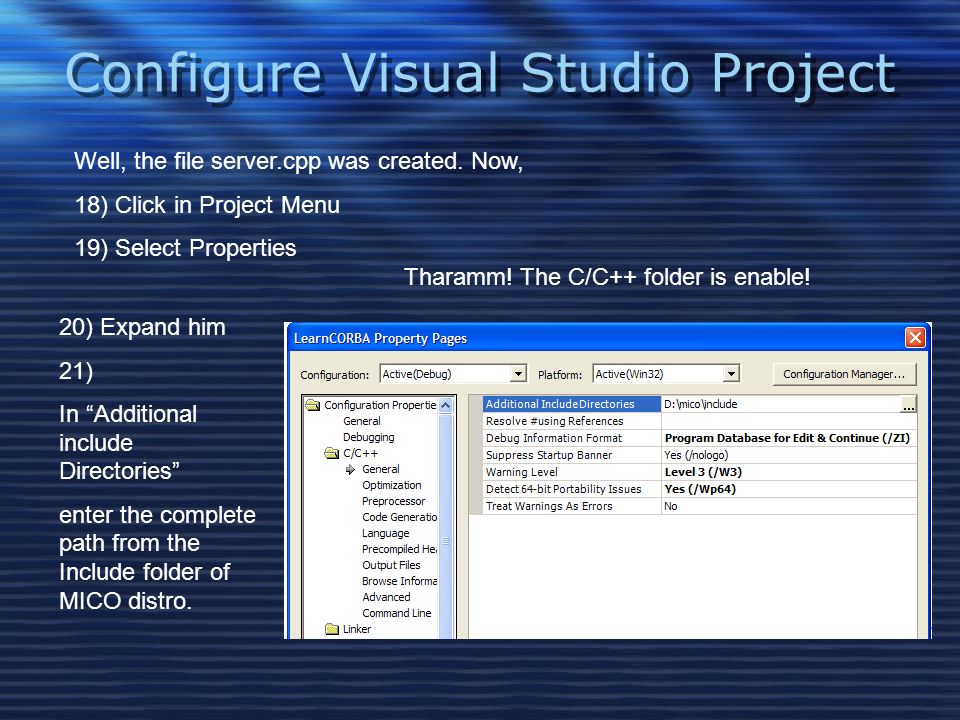The height and width of the screenshot is (720, 960).
Task: Click the arrow marker beside General under C/C++
Action: click(x=350, y=470)
